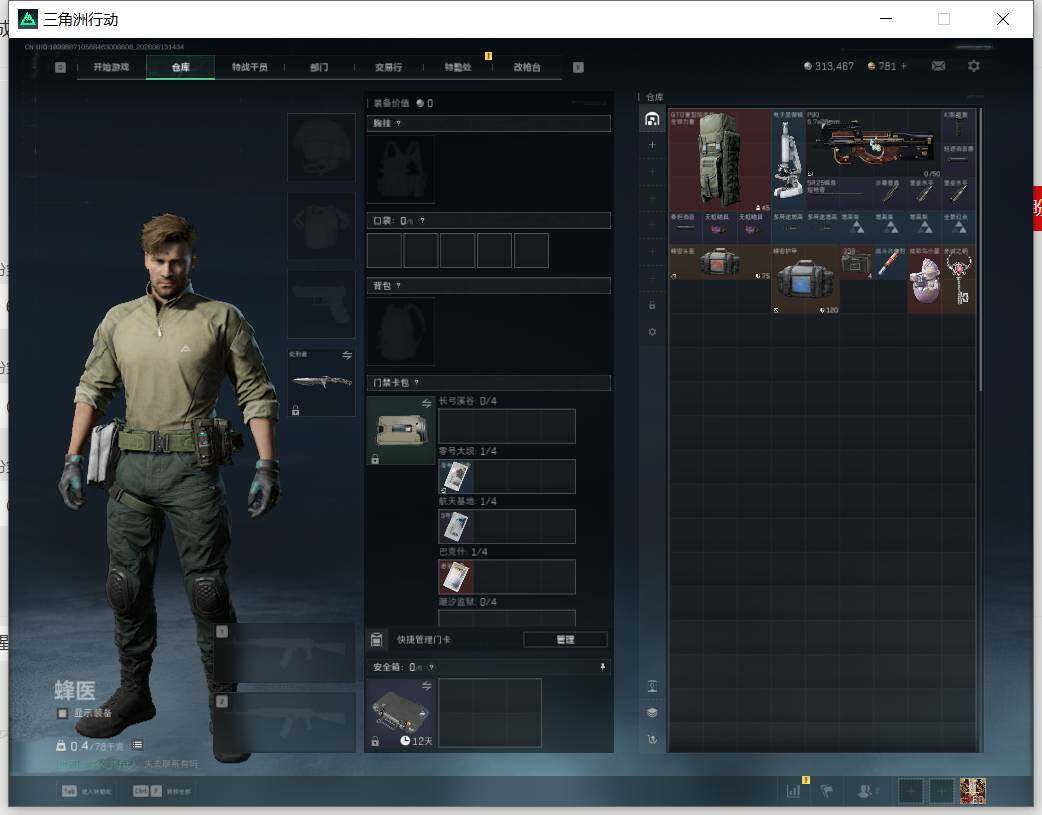
Task: Click the first squad invite plus slot
Action: [x=911, y=791]
